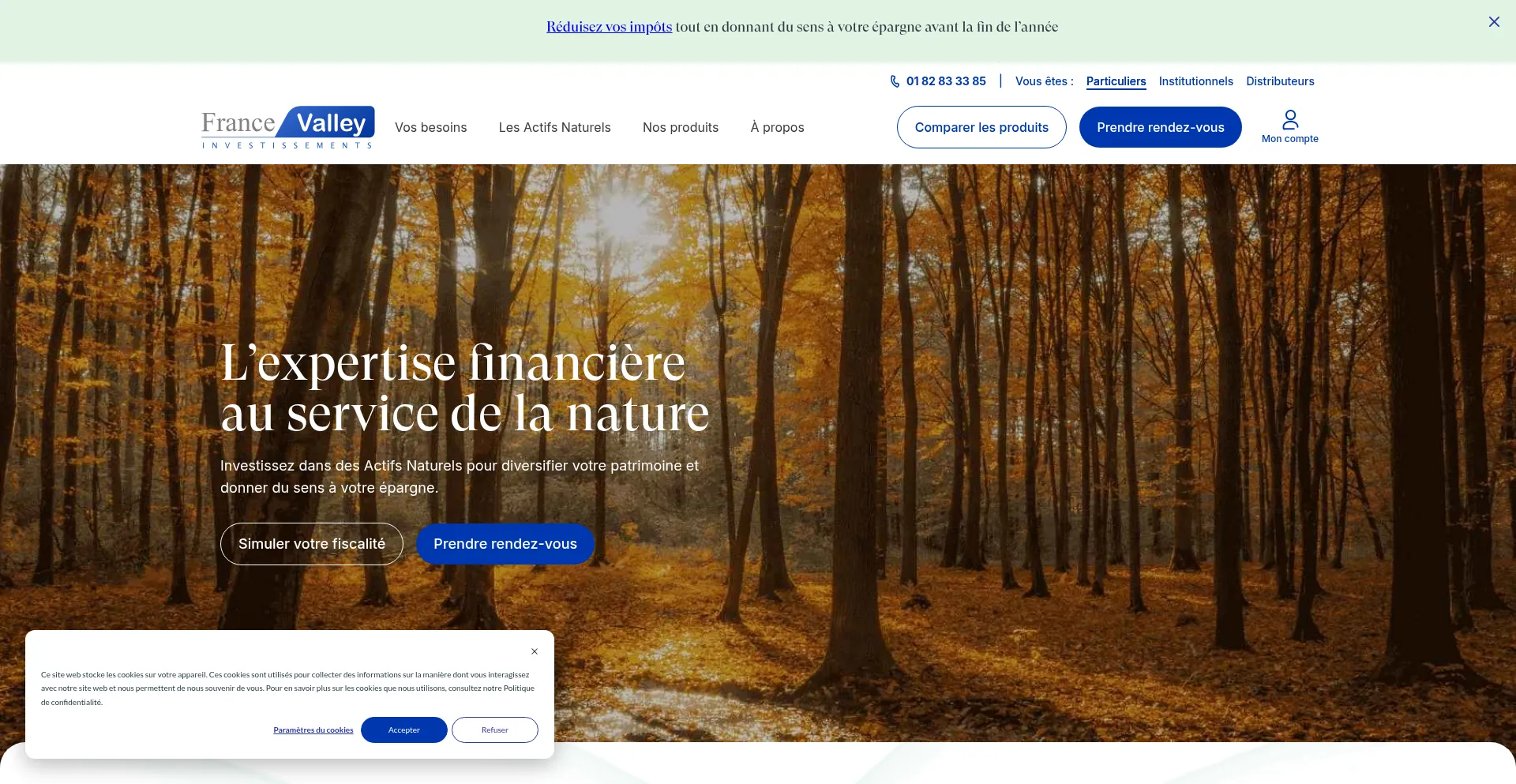Viewport: 1516px width, 784px height.
Task: Switch to the Institutionnels audience
Action: click(1196, 81)
